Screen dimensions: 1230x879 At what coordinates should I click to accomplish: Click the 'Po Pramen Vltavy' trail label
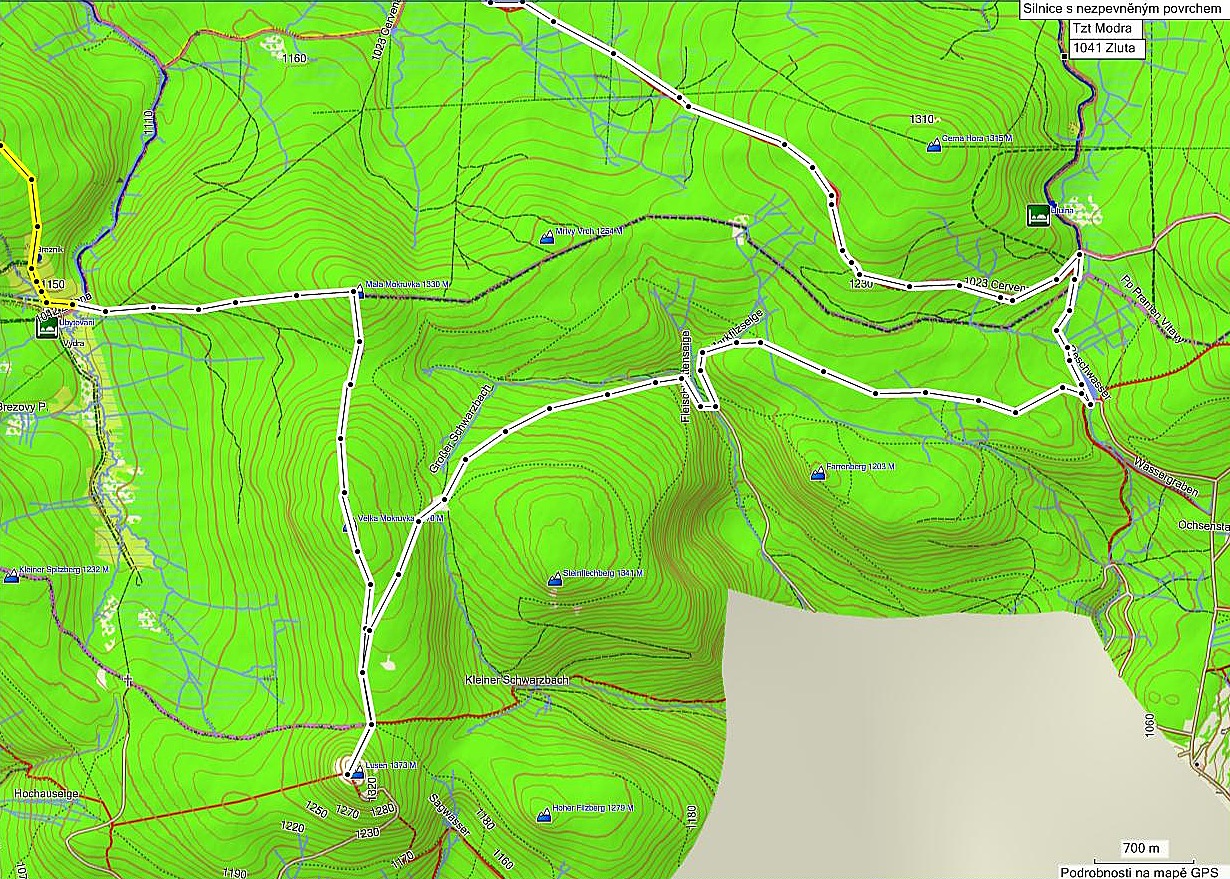coord(1152,309)
